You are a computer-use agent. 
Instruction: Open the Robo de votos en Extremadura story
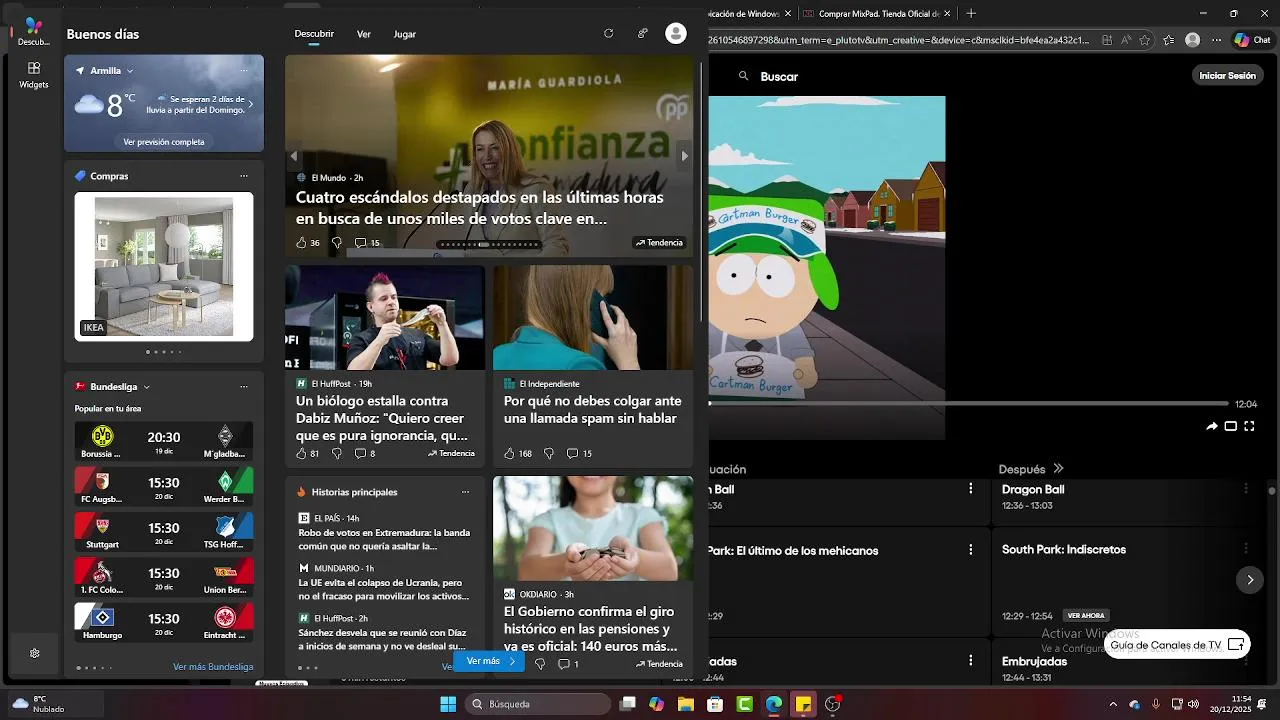[x=385, y=540]
